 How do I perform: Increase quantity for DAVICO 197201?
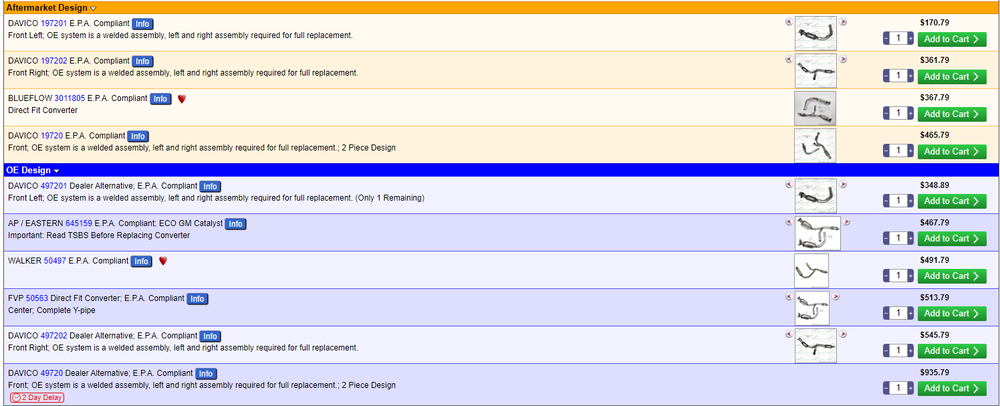click(x=911, y=39)
